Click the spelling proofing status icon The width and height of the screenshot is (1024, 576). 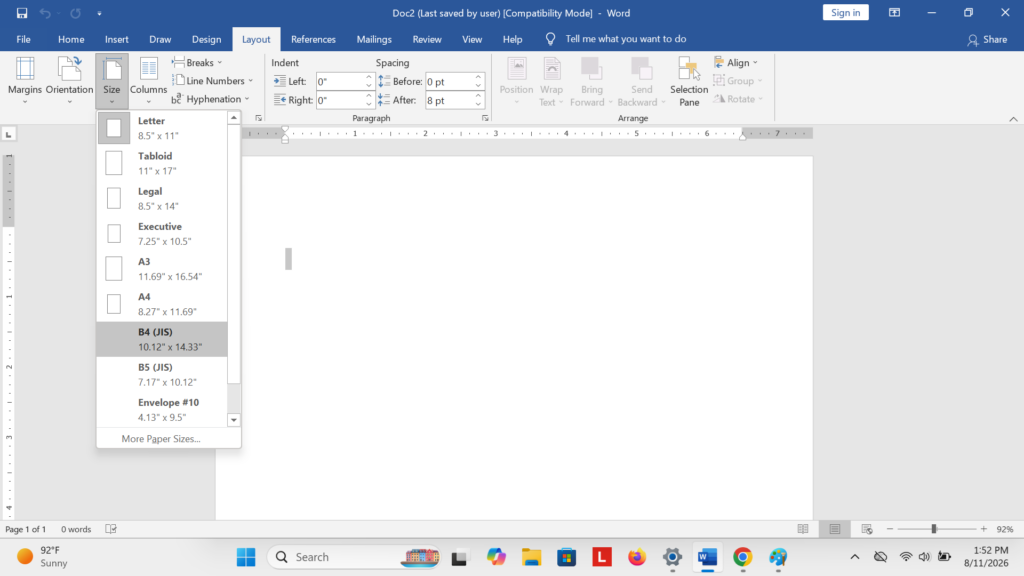[x=111, y=529]
